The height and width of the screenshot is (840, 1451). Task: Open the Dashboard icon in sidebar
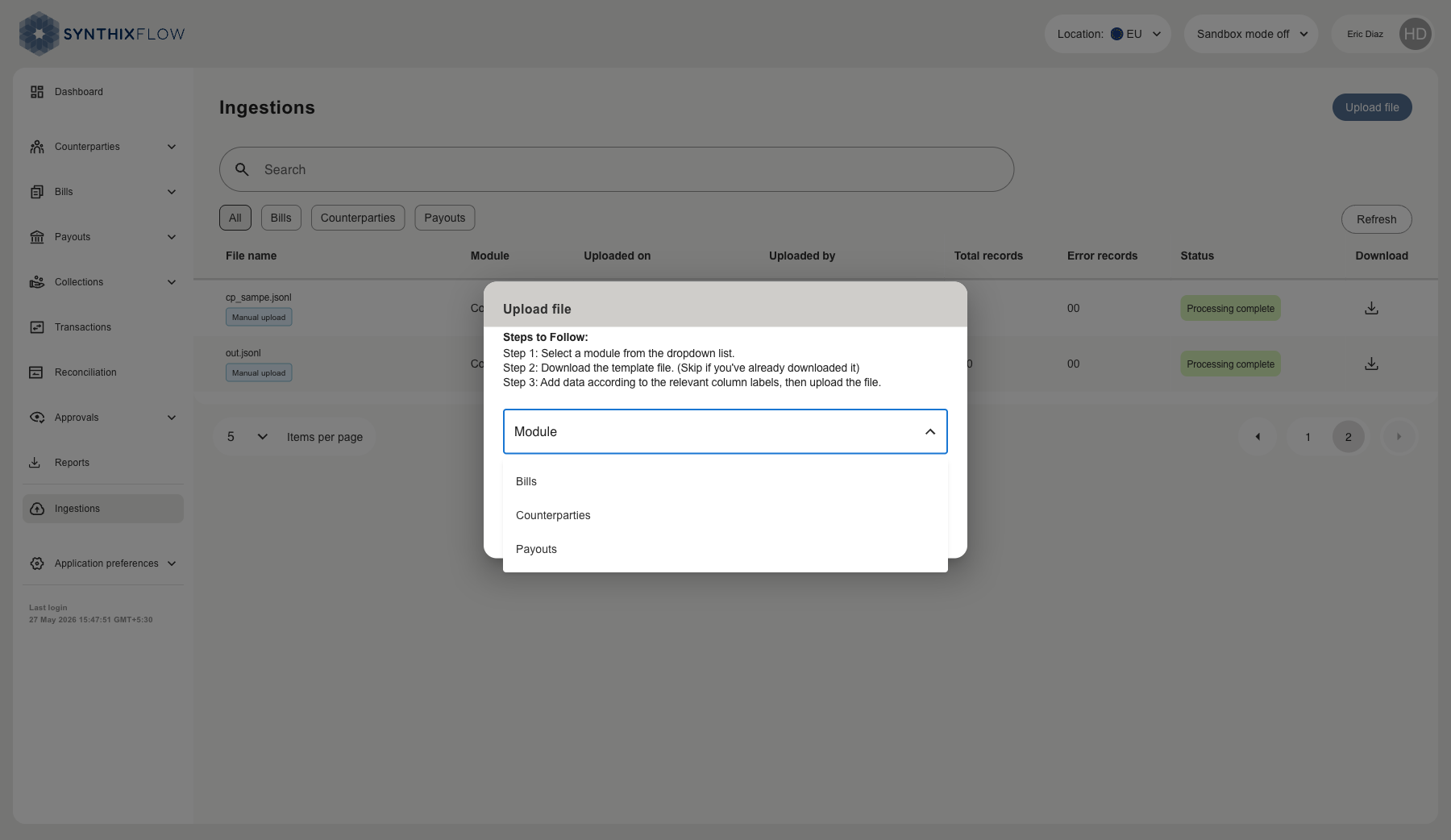(37, 92)
